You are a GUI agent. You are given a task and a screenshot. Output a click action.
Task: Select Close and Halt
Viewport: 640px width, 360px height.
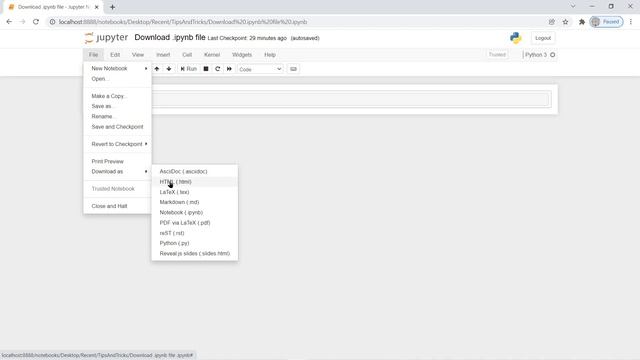coord(118,206)
